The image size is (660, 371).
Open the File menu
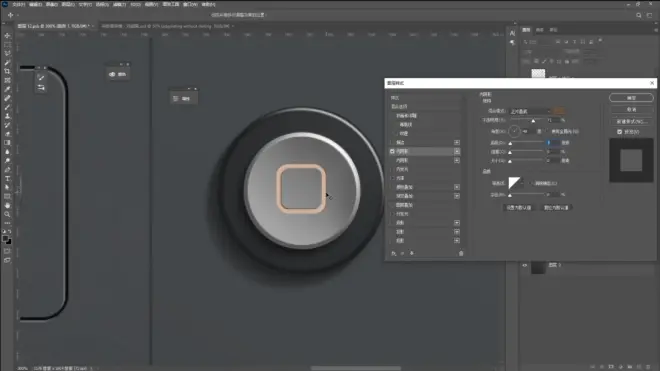(x=18, y=4)
